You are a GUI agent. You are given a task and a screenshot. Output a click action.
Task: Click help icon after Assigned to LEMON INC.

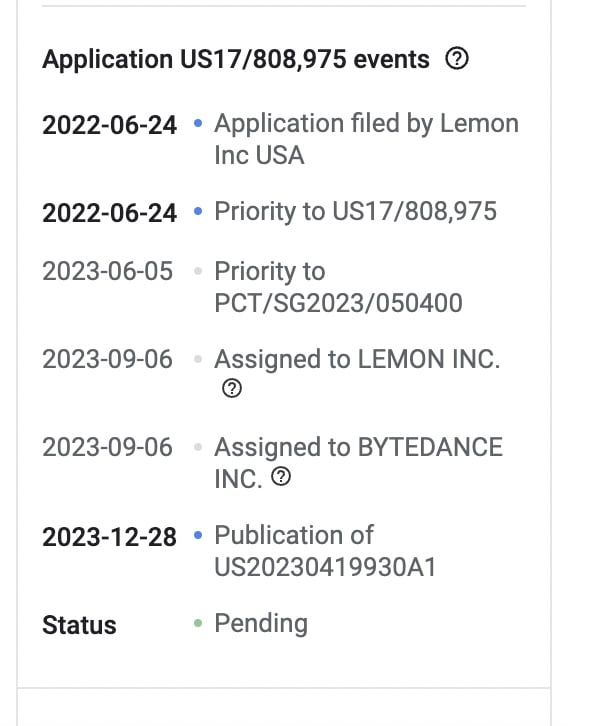pyautogui.click(x=232, y=388)
